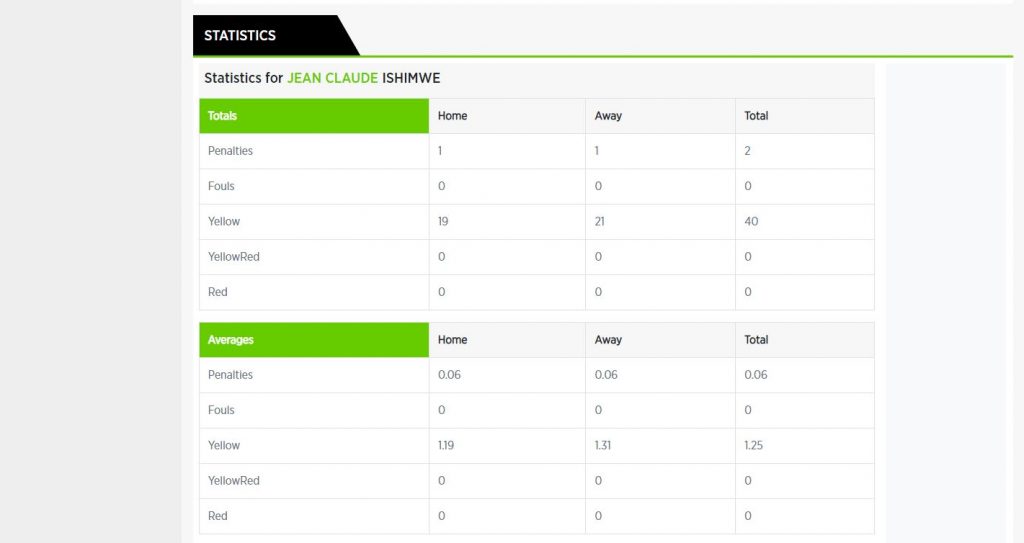The width and height of the screenshot is (1024, 543).
Task: Click the away average yellow value 1.31
Action: 603,445
